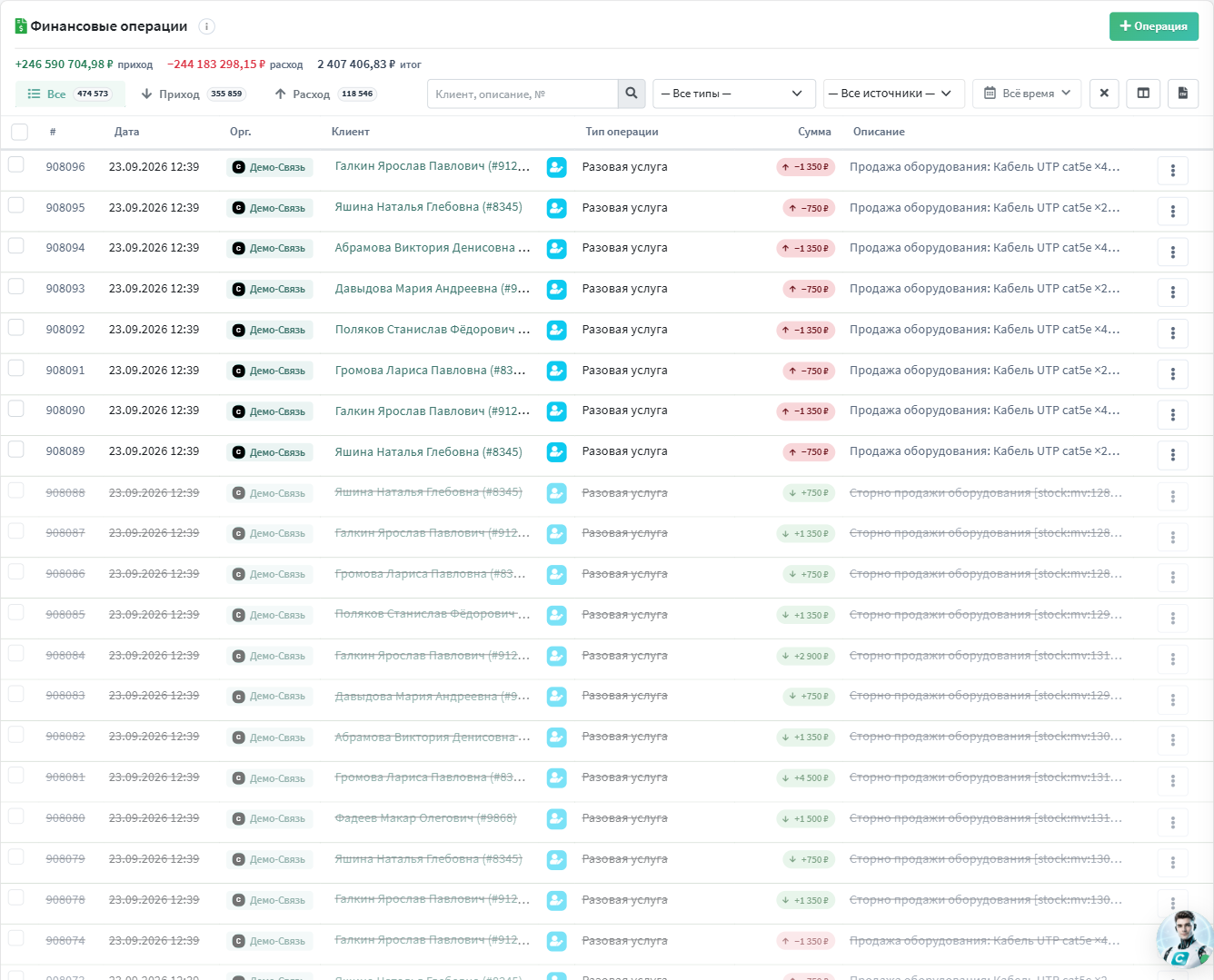Click client profile icon in row 908084
This screenshot has height=980, width=1214.
pos(557,656)
